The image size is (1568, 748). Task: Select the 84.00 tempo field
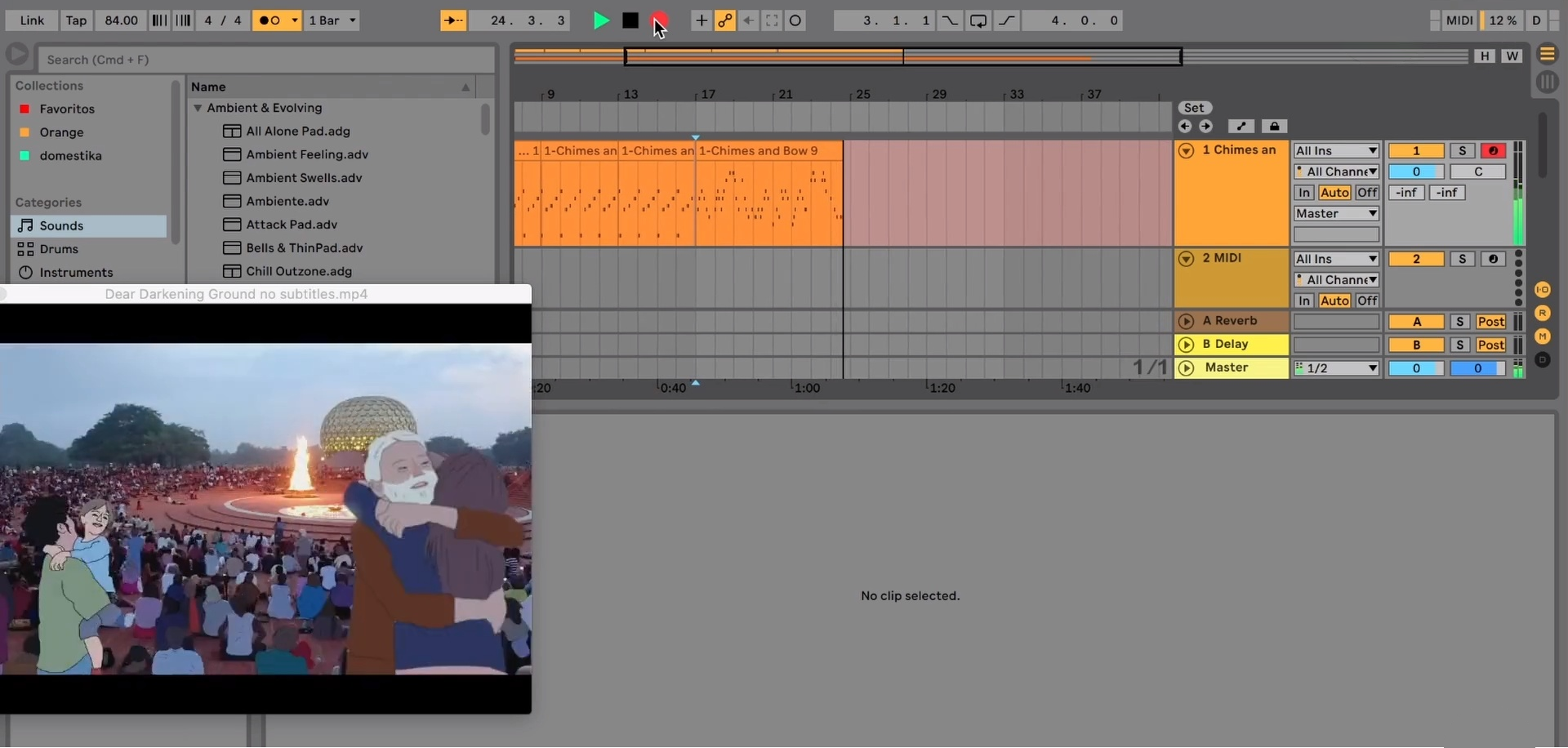(x=121, y=20)
